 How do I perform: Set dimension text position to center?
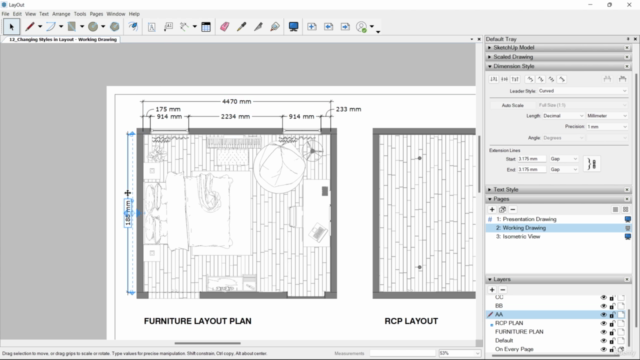504,79
